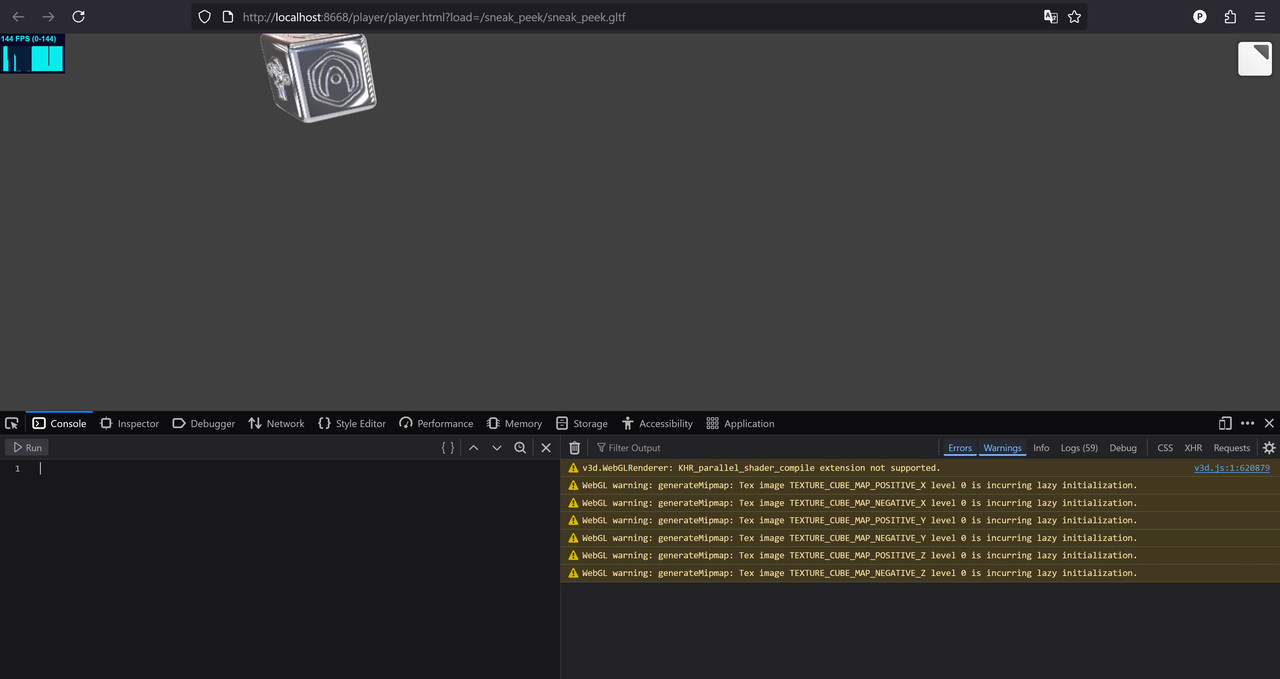
Task: Open the site information page icon
Action: [x=228, y=17]
